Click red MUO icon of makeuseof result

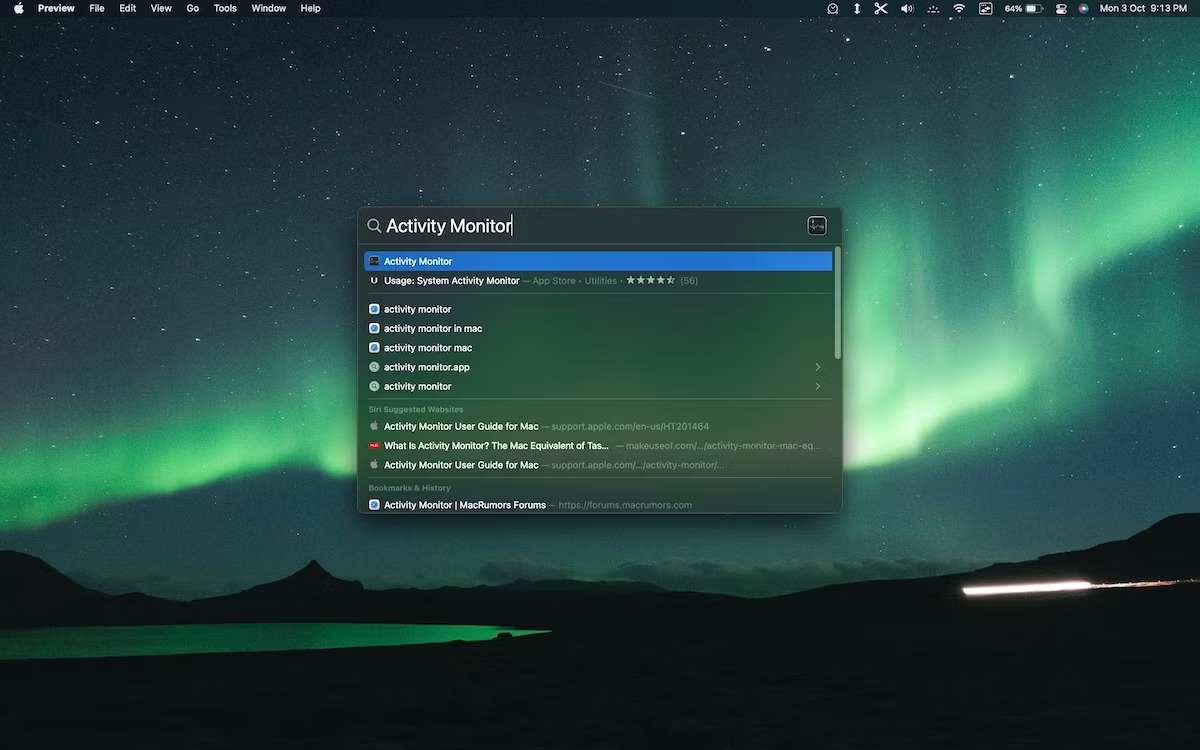374,446
